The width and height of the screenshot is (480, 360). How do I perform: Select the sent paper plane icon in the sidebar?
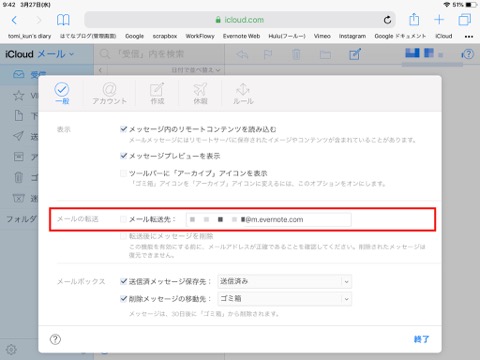pyautogui.click(x=19, y=136)
